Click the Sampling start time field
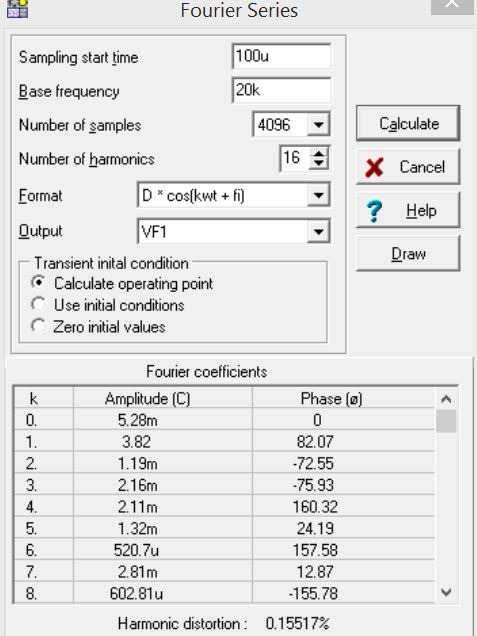The image size is (477, 636). pos(282,56)
